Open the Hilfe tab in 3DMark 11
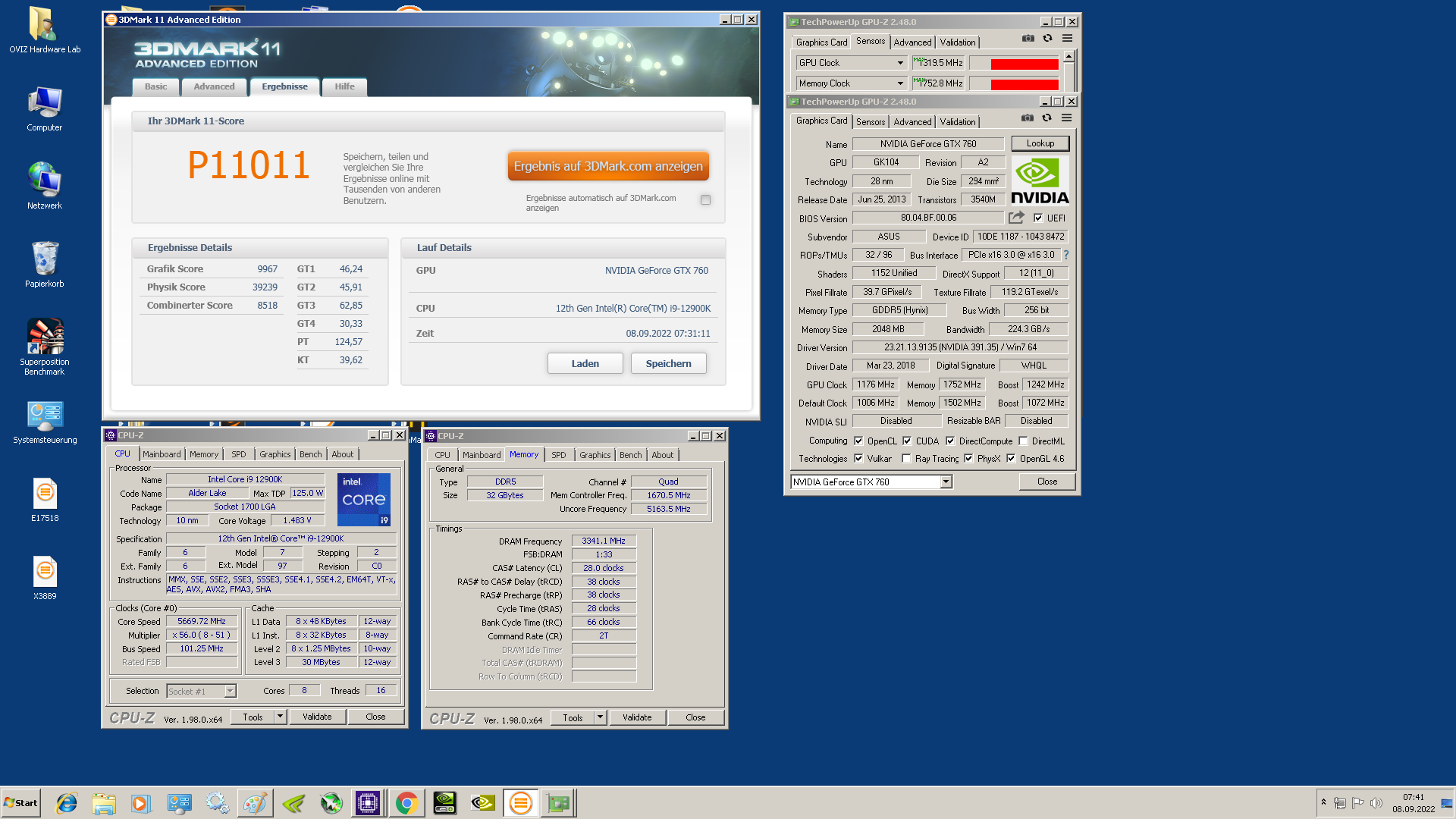The image size is (1456, 819). tap(344, 86)
